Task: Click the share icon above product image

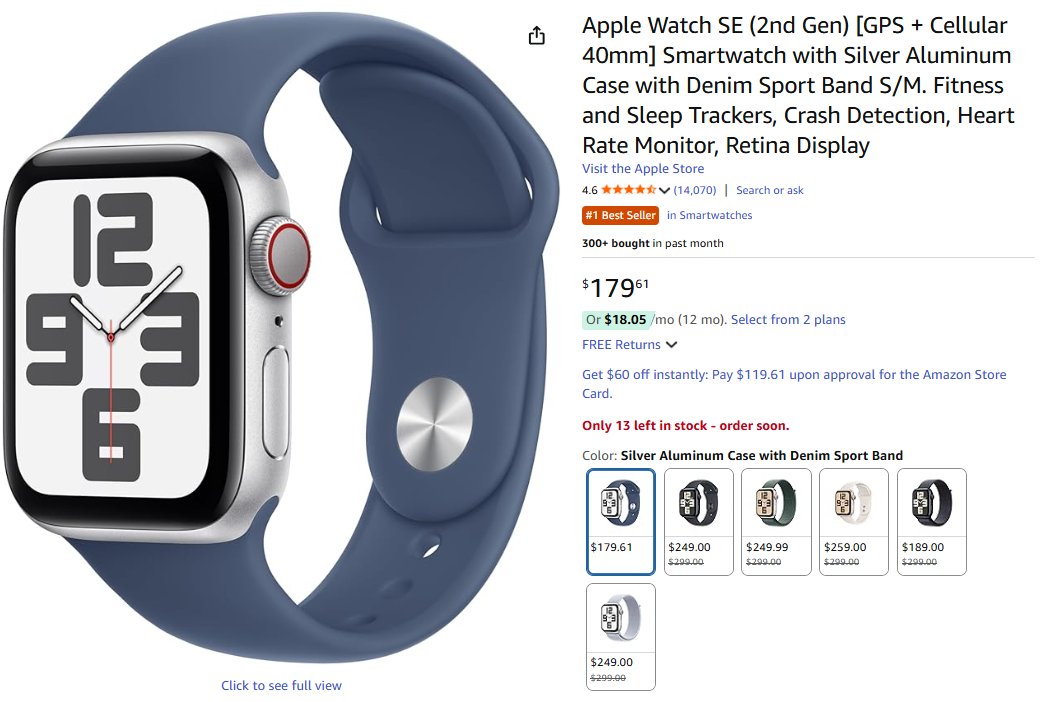Action: coord(536,36)
